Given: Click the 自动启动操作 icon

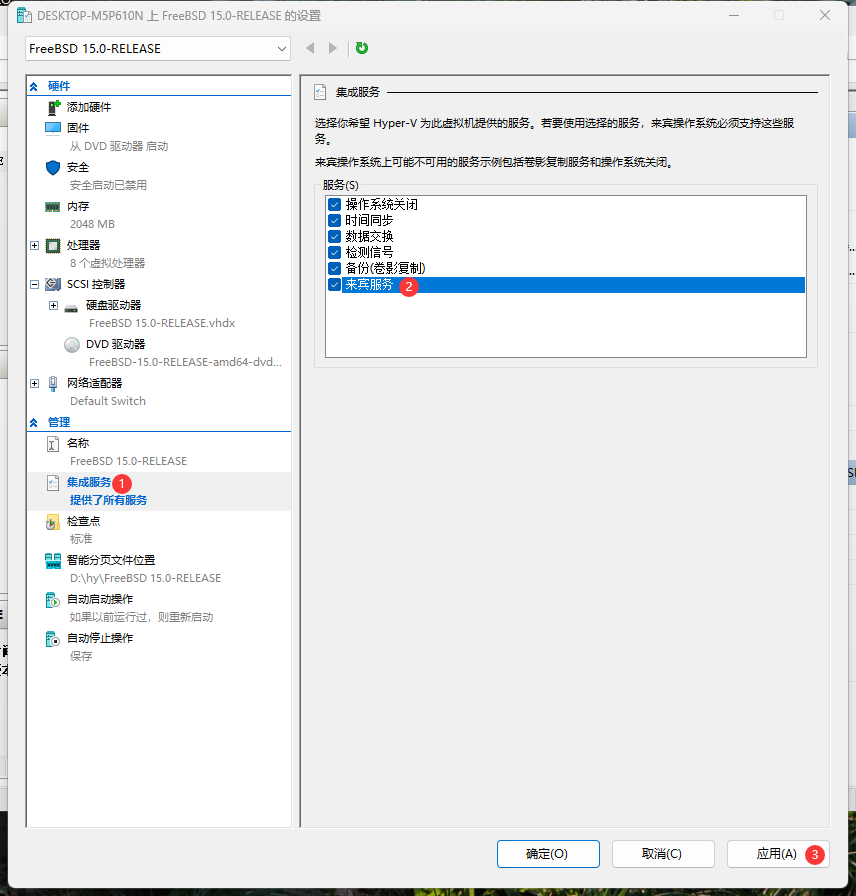Looking at the screenshot, I should [53, 600].
